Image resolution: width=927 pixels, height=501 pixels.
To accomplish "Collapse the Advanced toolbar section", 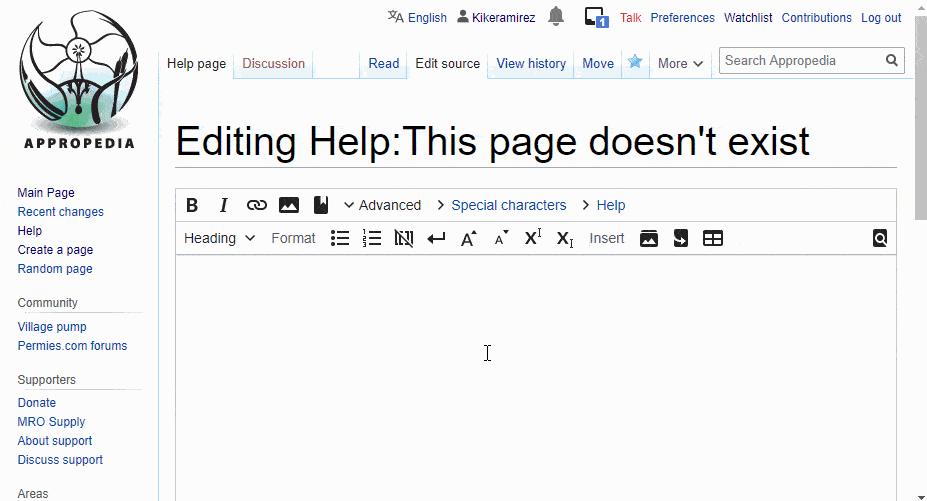I will (x=382, y=205).
